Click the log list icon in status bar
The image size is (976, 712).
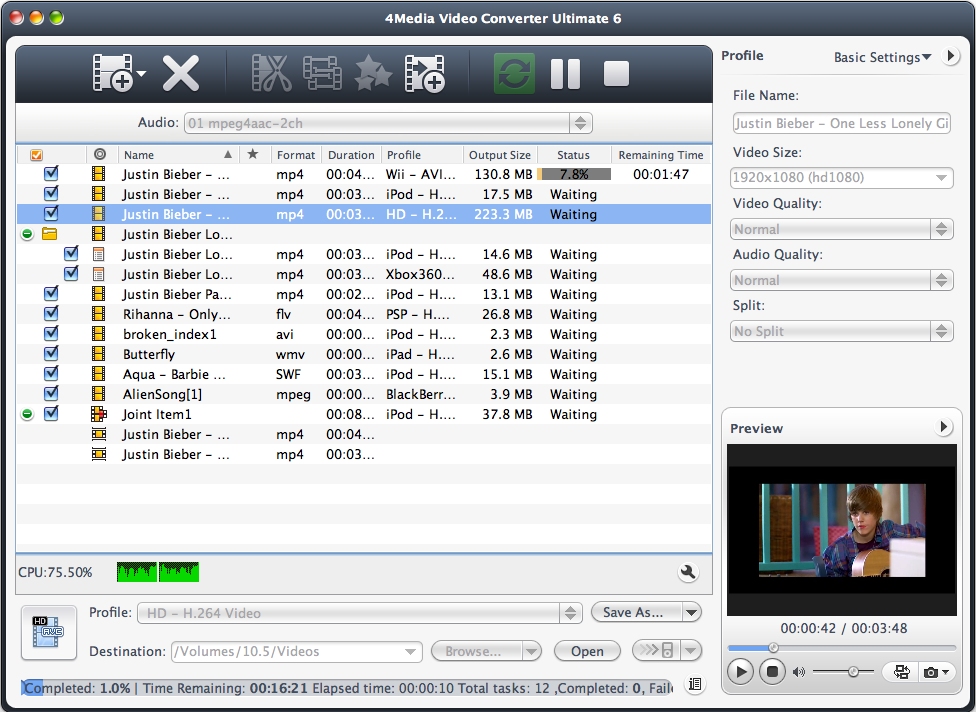695,685
